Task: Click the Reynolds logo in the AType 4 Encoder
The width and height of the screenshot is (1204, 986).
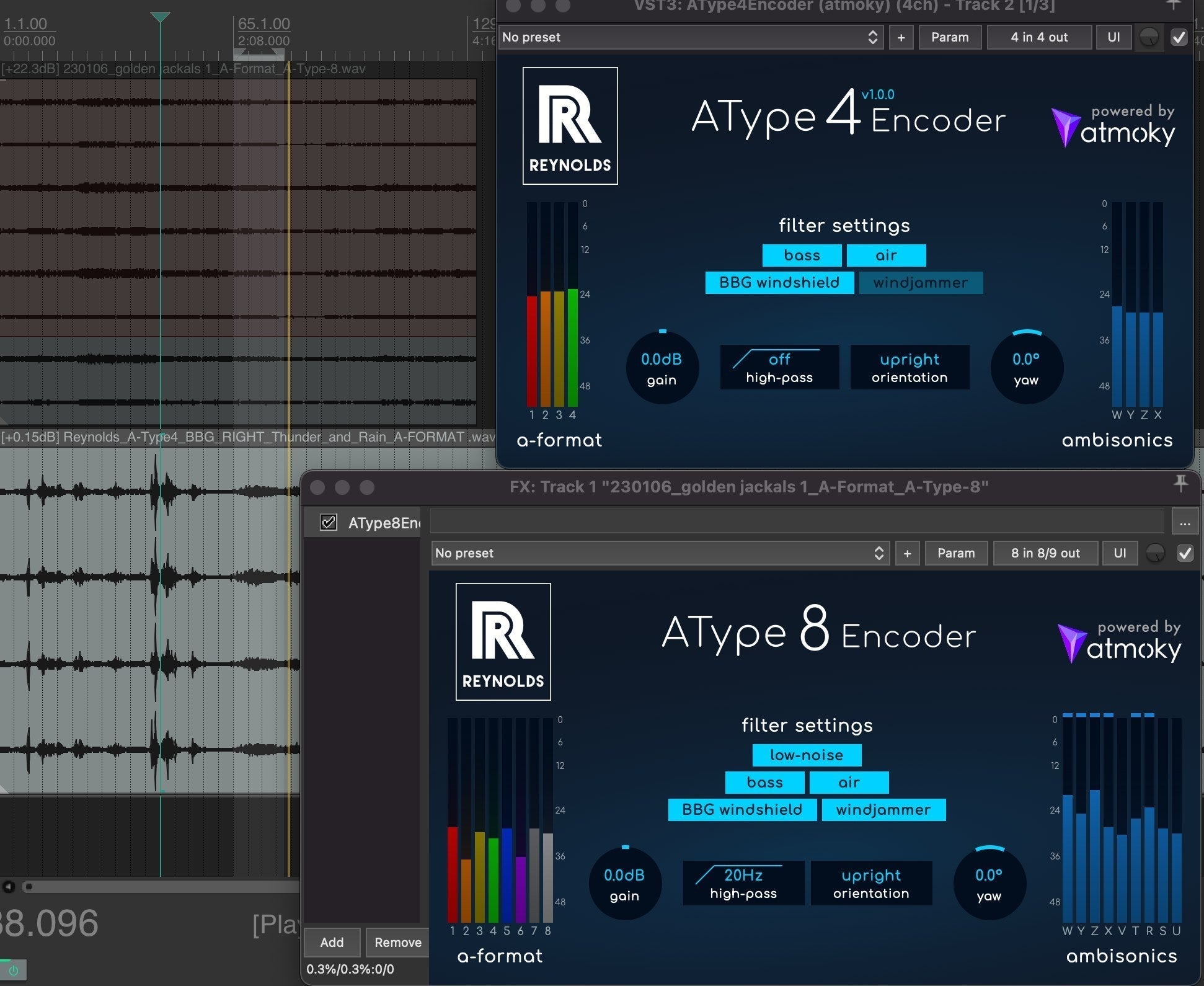Action: click(570, 126)
